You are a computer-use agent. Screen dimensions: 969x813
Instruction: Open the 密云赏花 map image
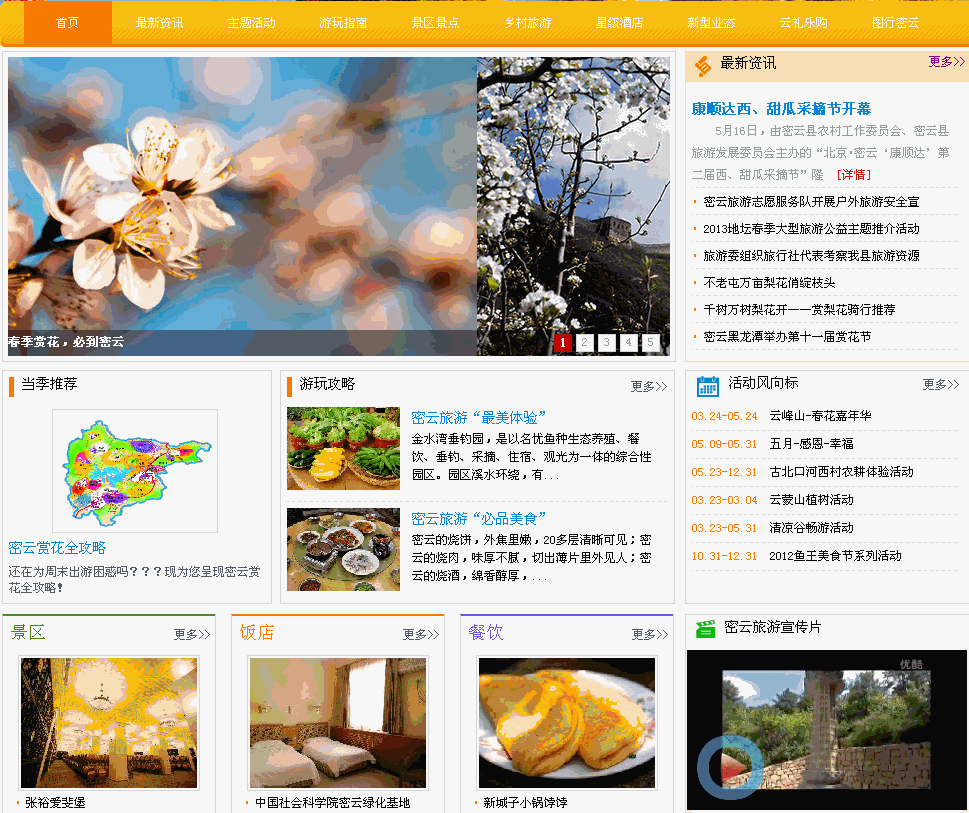134,471
